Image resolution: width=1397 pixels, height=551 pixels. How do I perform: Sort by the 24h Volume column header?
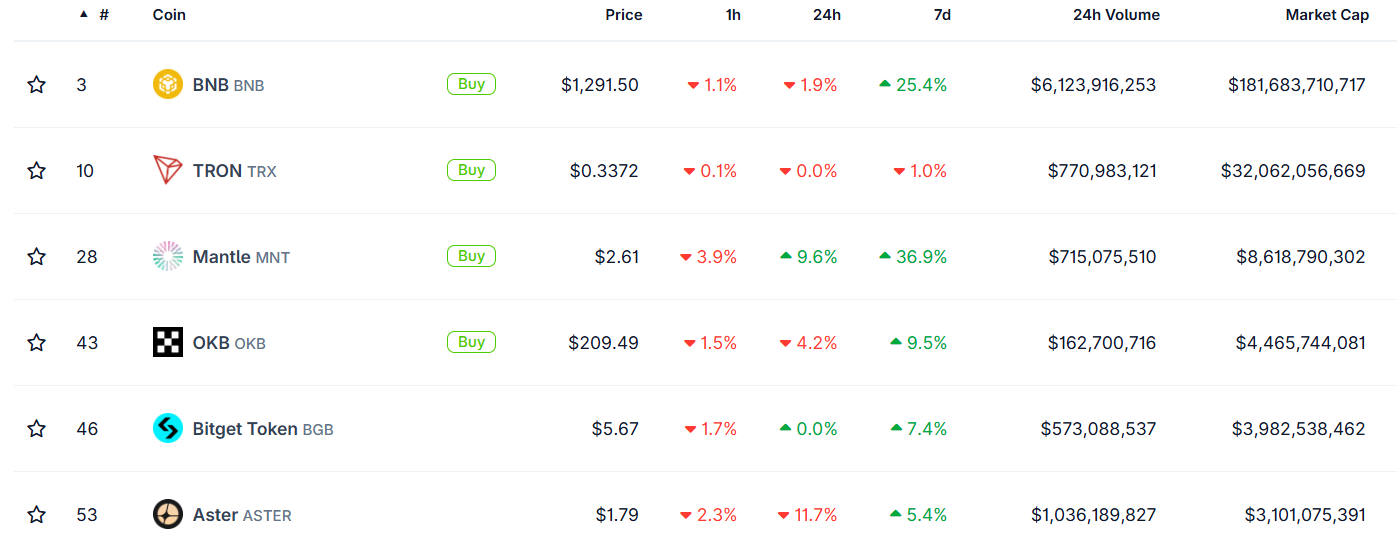[1116, 15]
